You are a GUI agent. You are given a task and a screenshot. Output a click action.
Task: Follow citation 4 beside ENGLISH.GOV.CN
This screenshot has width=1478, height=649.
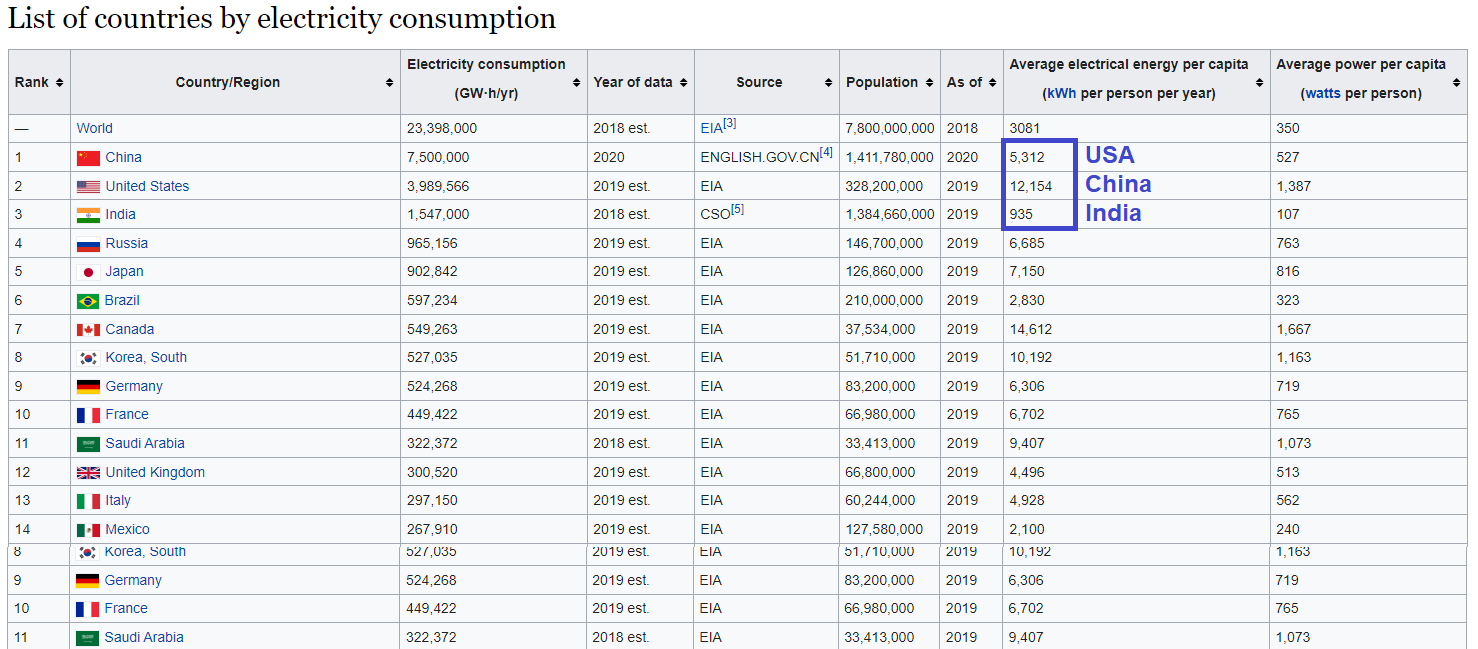point(826,152)
